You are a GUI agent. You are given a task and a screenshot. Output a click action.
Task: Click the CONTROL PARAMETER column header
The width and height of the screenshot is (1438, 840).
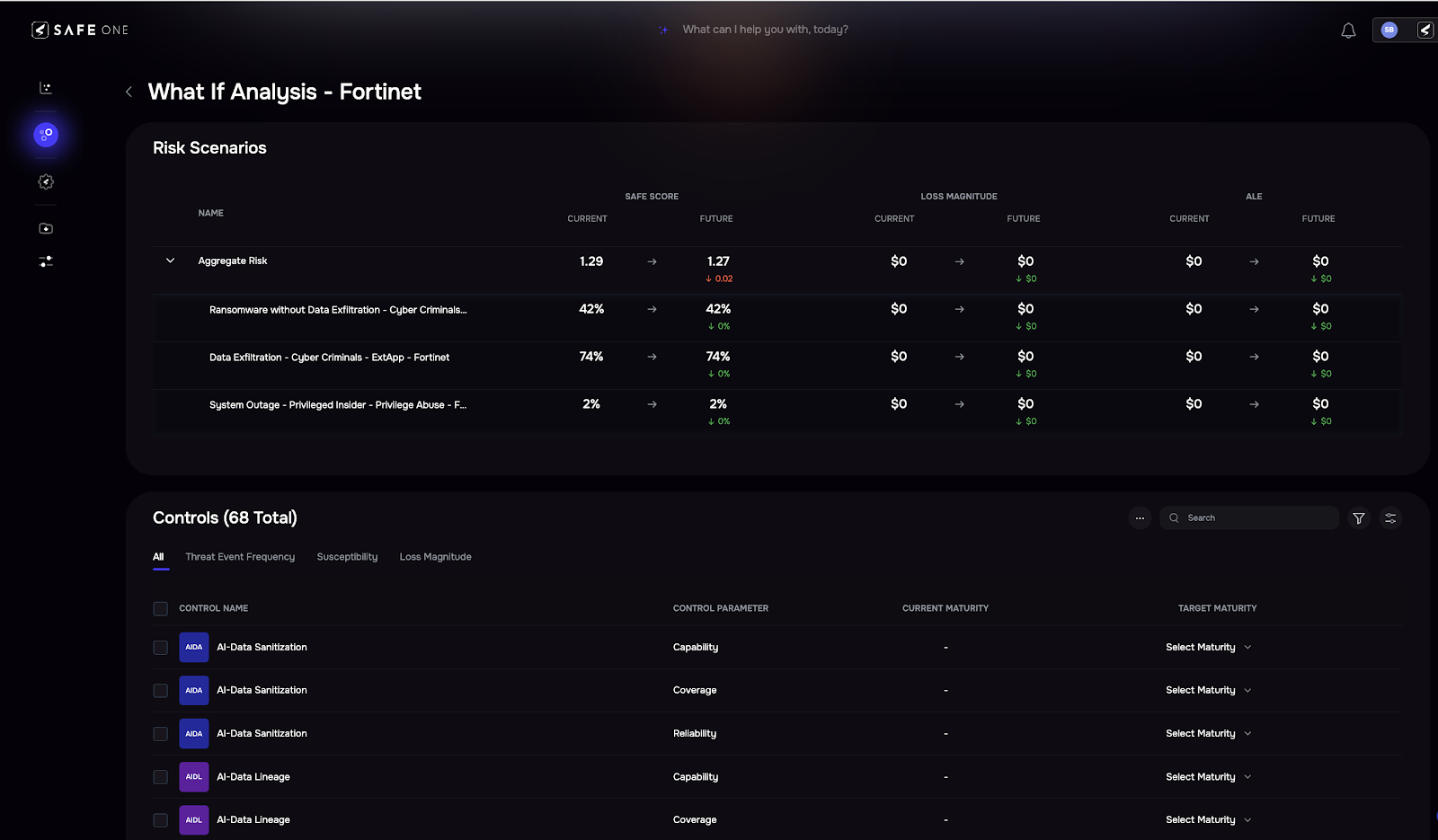click(721, 609)
